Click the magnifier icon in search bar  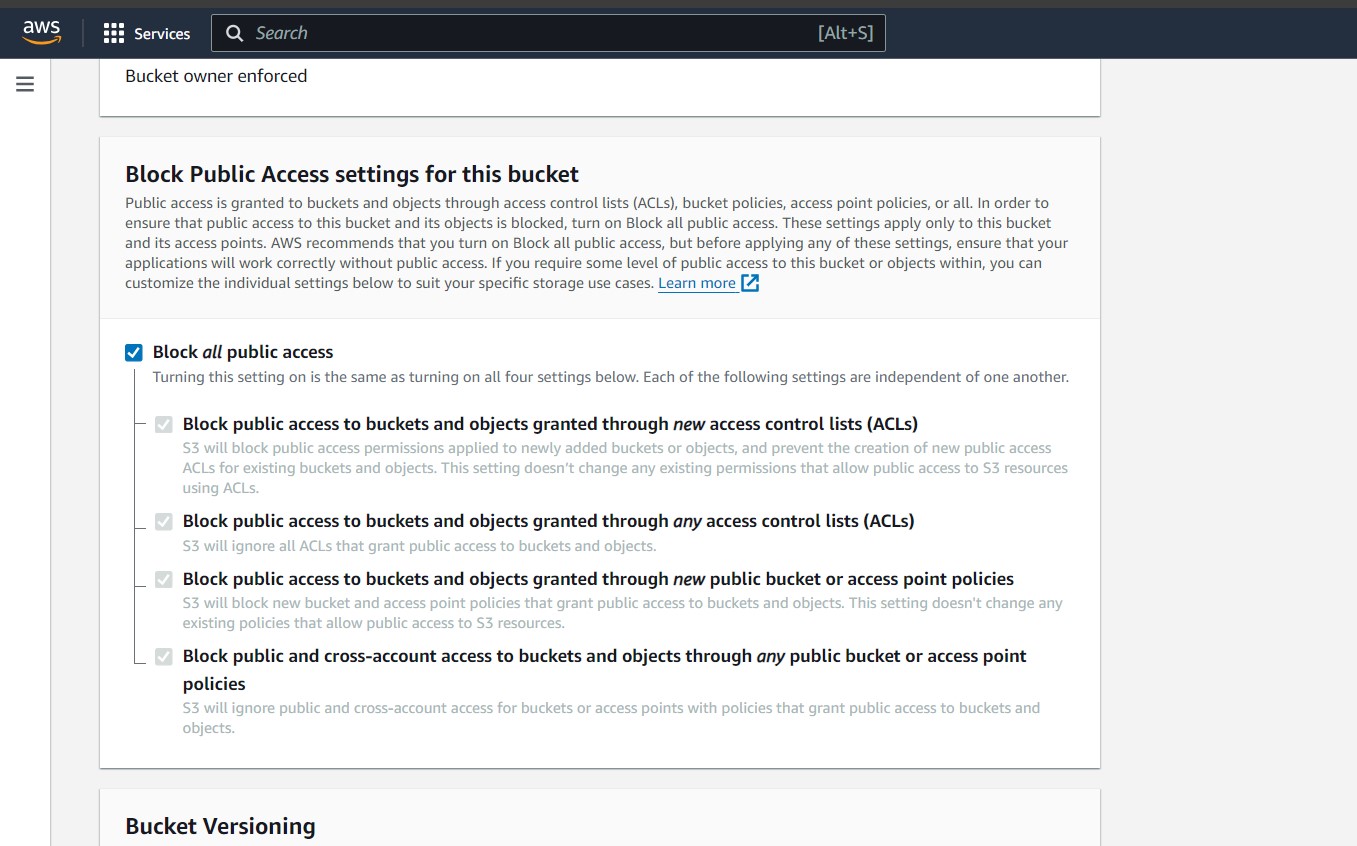(x=235, y=33)
